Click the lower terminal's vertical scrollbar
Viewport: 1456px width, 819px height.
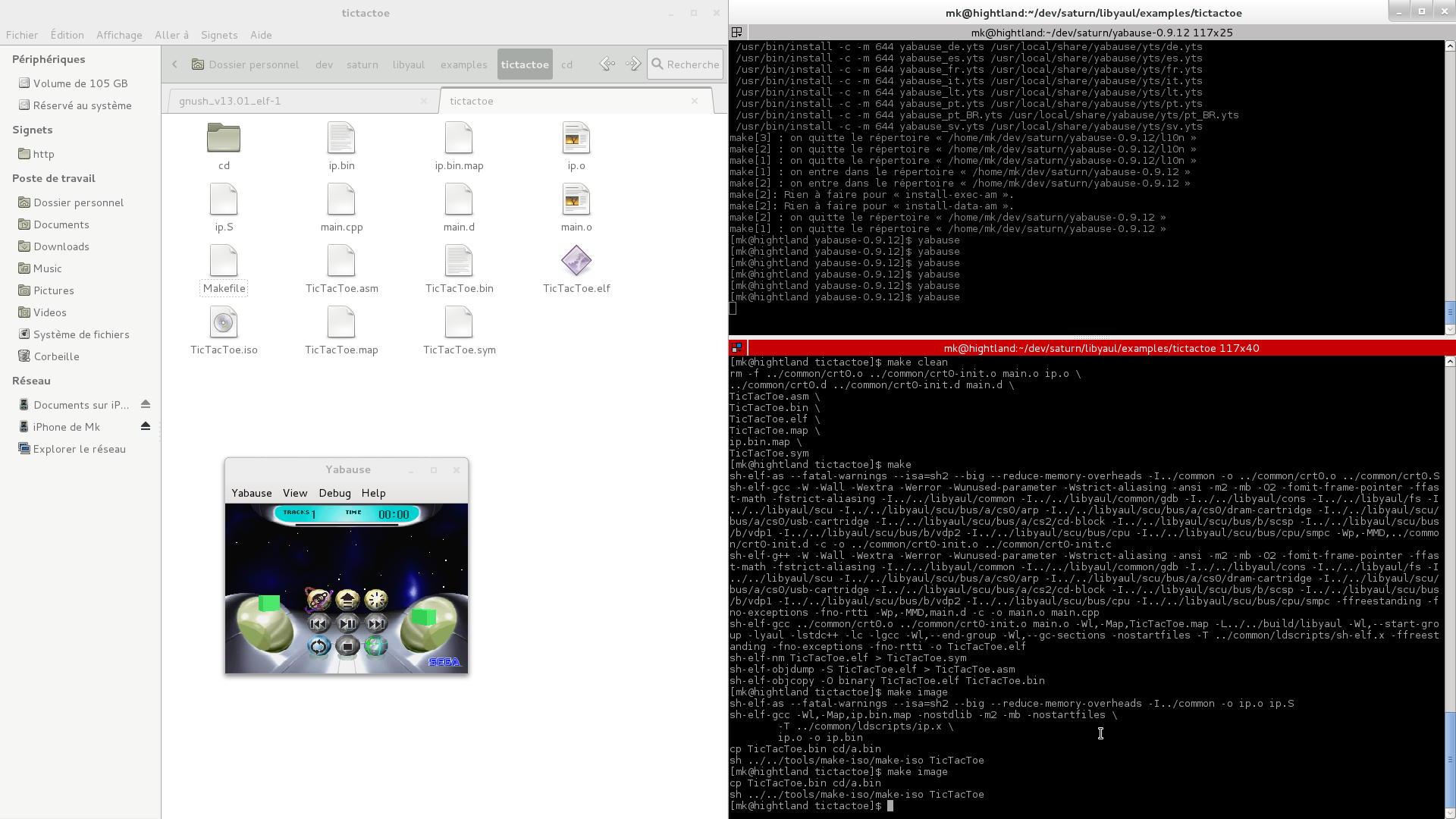[1450, 758]
